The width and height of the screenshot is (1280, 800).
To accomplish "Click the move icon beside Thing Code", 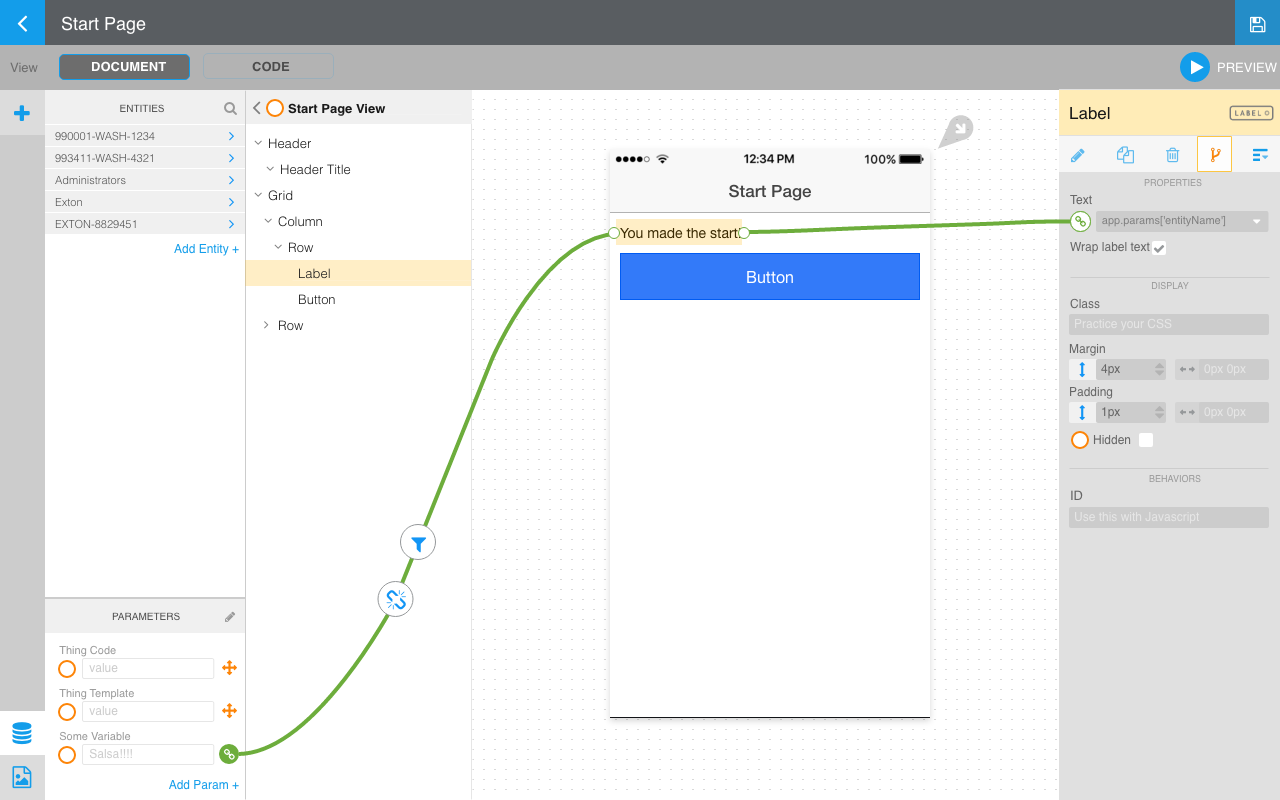I will (229, 668).
